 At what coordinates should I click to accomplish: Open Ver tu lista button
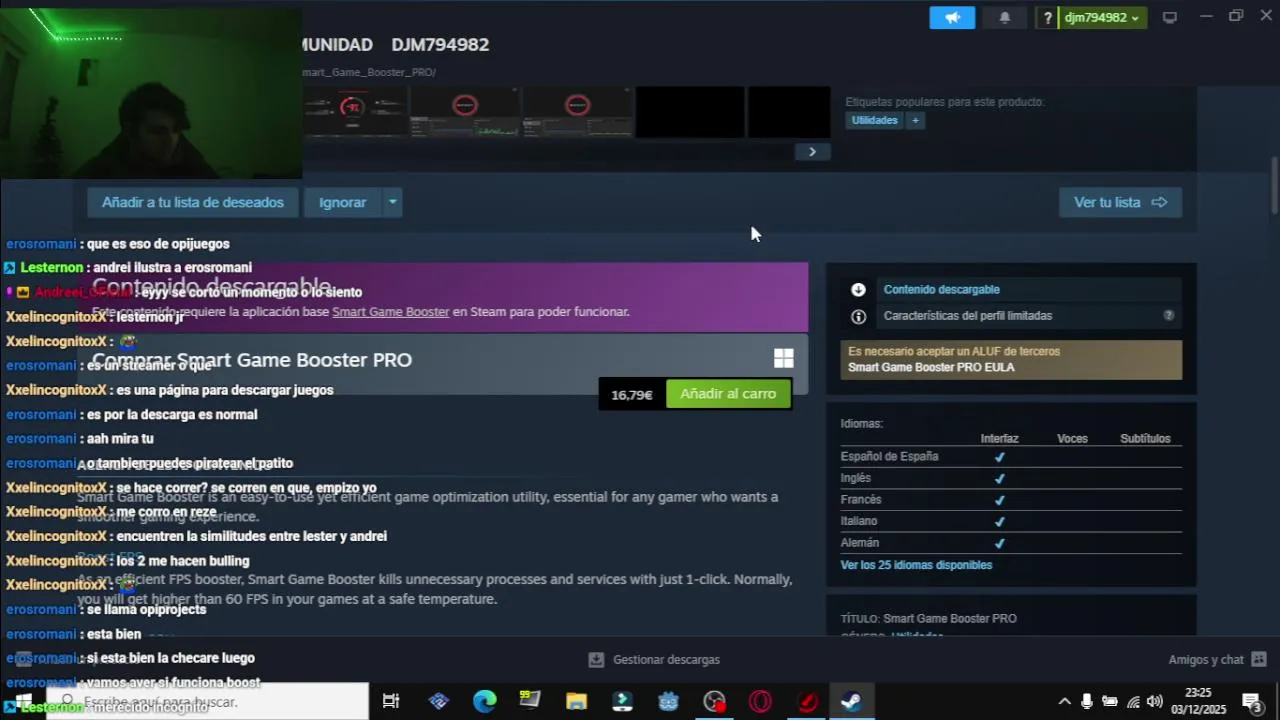pos(1120,202)
